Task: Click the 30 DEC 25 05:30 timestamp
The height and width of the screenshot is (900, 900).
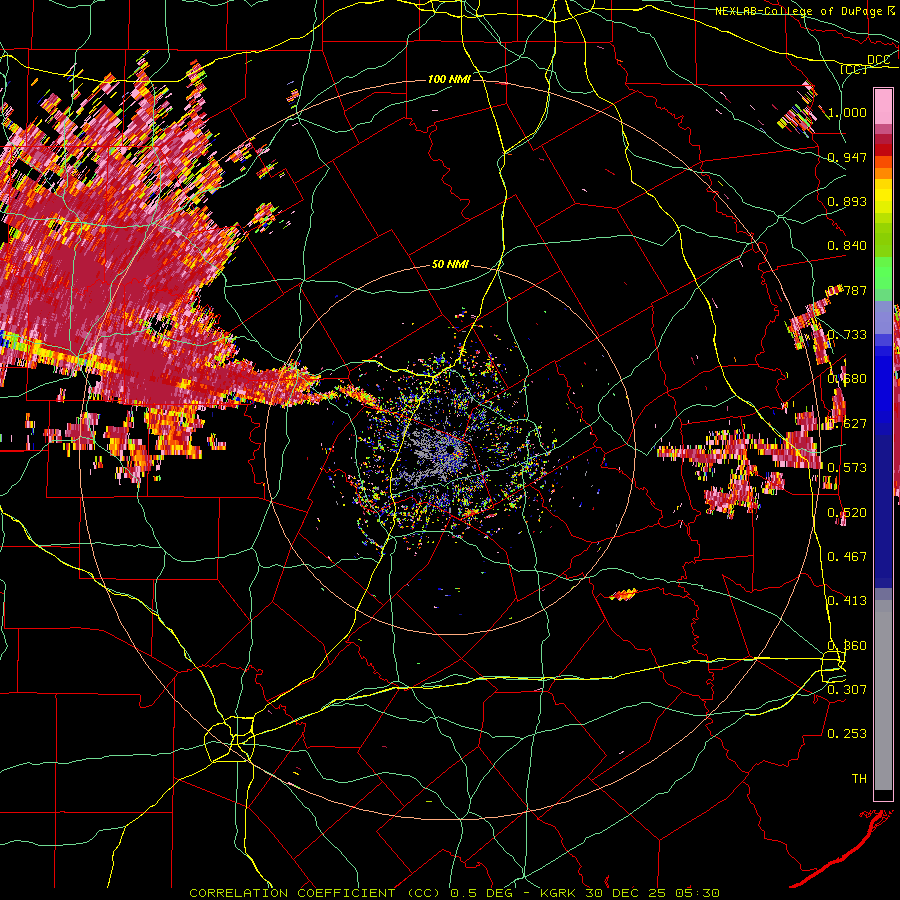Action: click(x=653, y=893)
